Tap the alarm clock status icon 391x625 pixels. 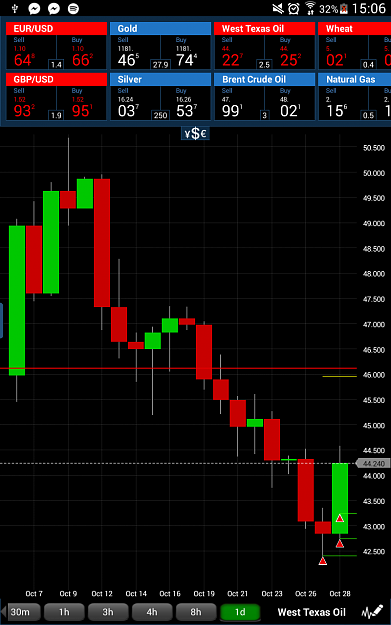coord(294,8)
